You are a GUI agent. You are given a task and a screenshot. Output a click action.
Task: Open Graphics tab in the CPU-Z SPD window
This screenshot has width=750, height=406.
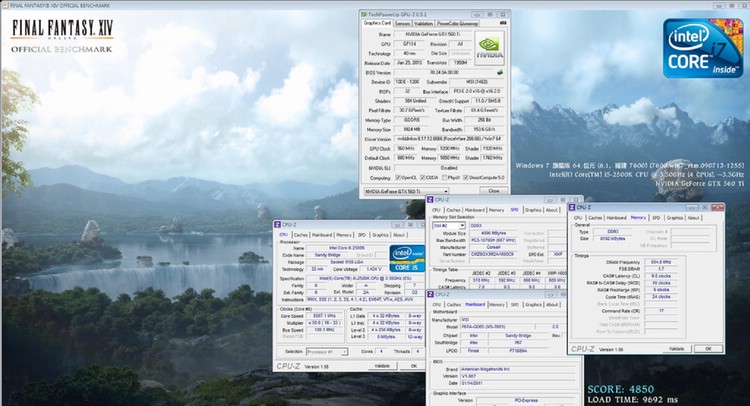(533, 210)
